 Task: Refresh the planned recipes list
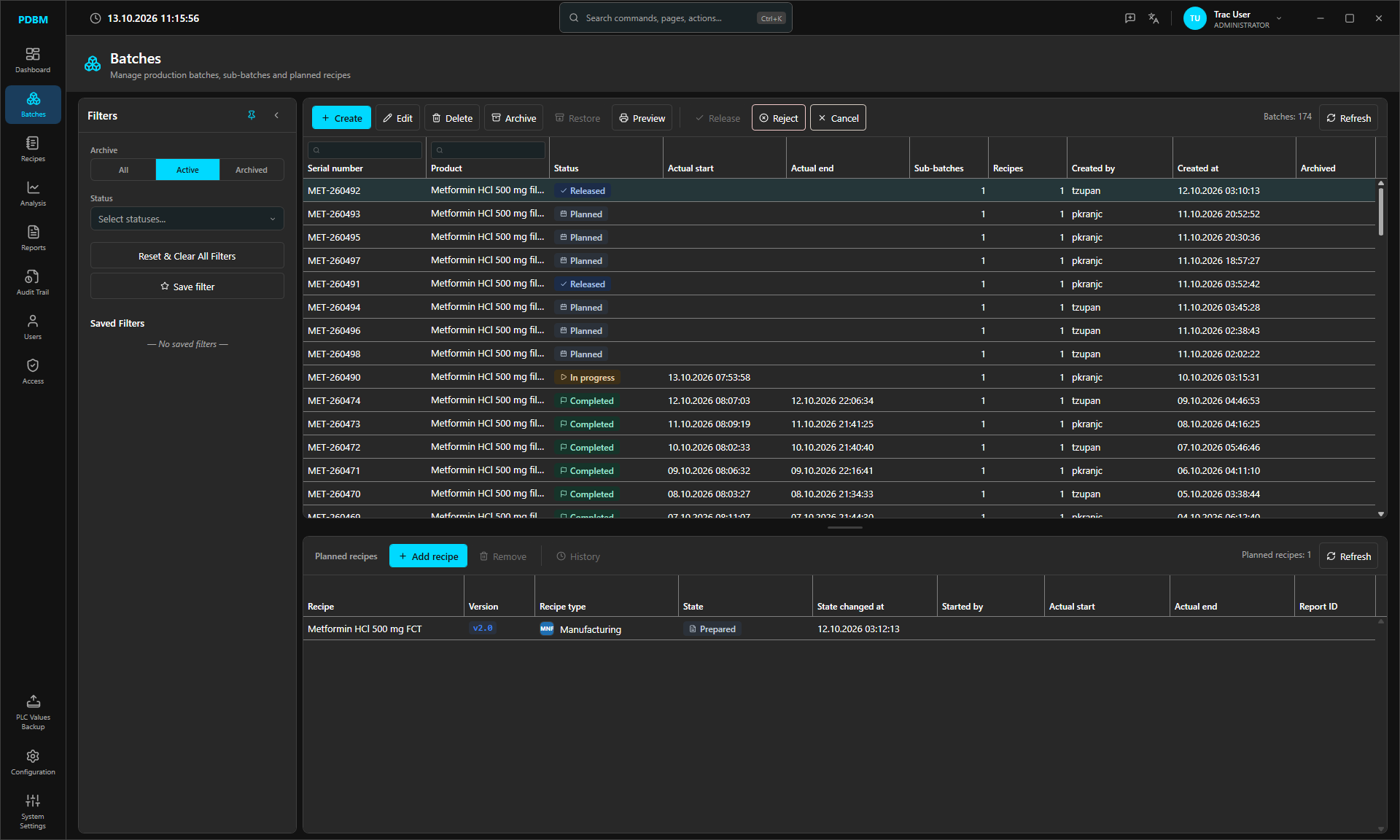coord(1348,556)
